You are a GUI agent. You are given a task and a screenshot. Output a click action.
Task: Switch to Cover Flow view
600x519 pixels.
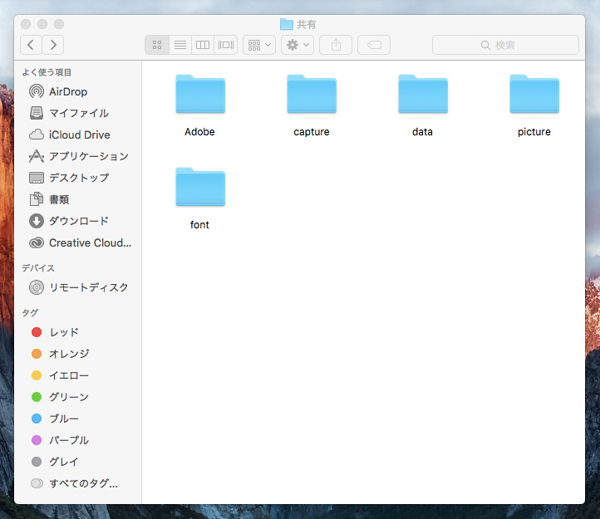[226, 45]
